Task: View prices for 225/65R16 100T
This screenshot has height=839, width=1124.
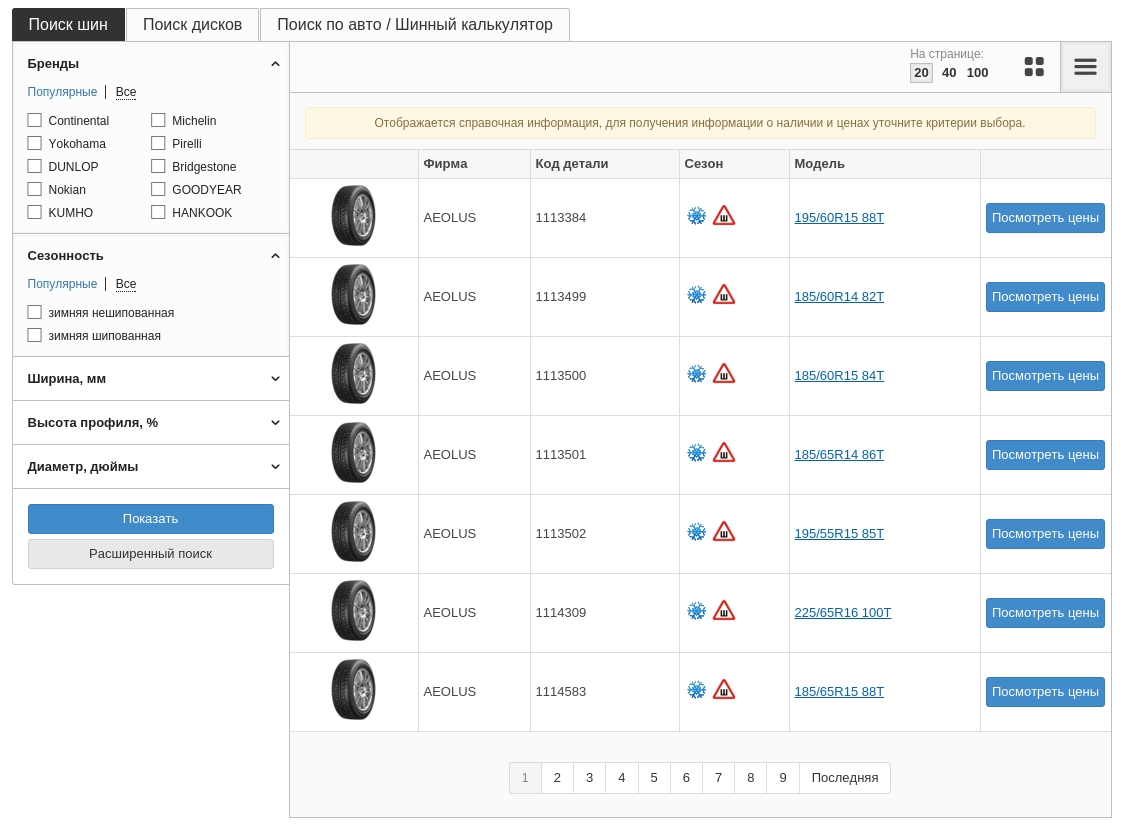Action: pos(1045,612)
